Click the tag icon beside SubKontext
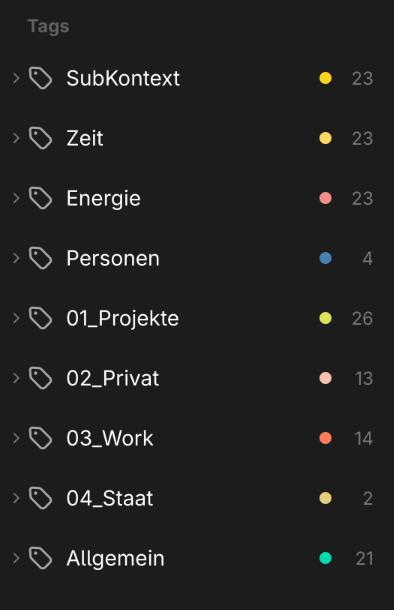The width and height of the screenshot is (394, 610). tap(40, 78)
